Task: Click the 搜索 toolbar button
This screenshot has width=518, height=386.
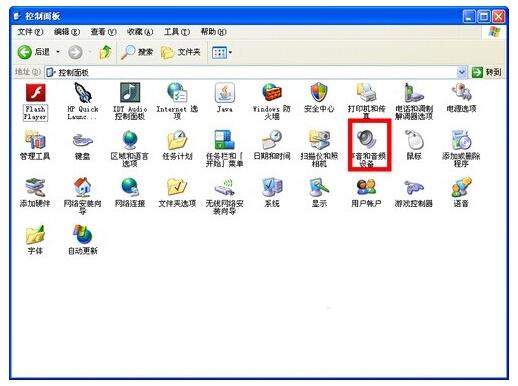Action: 137,52
